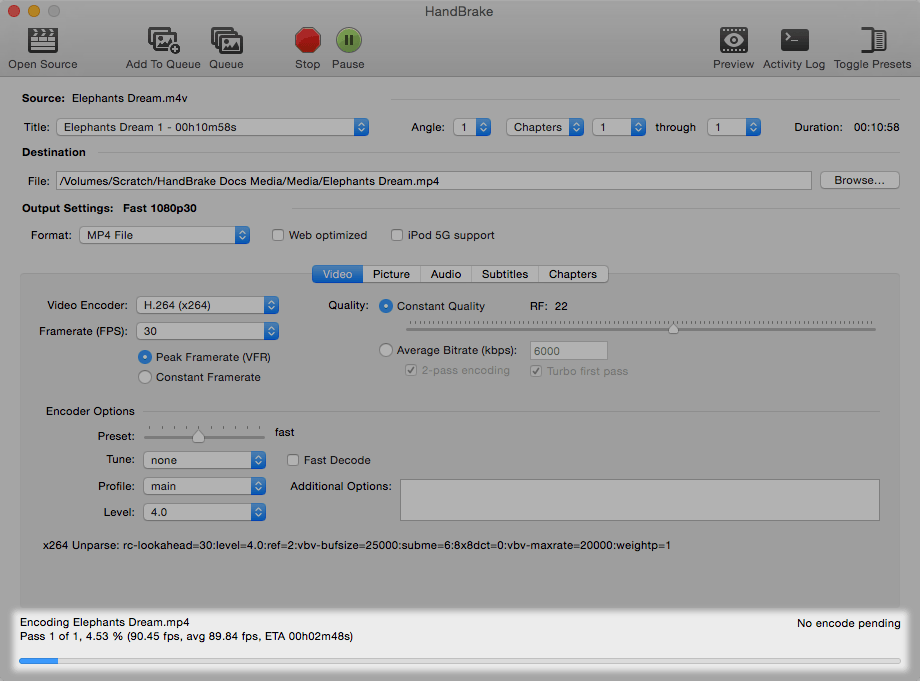The image size is (920, 681).
Task: Select the Constant Framerate radio button
Action: tap(146, 377)
